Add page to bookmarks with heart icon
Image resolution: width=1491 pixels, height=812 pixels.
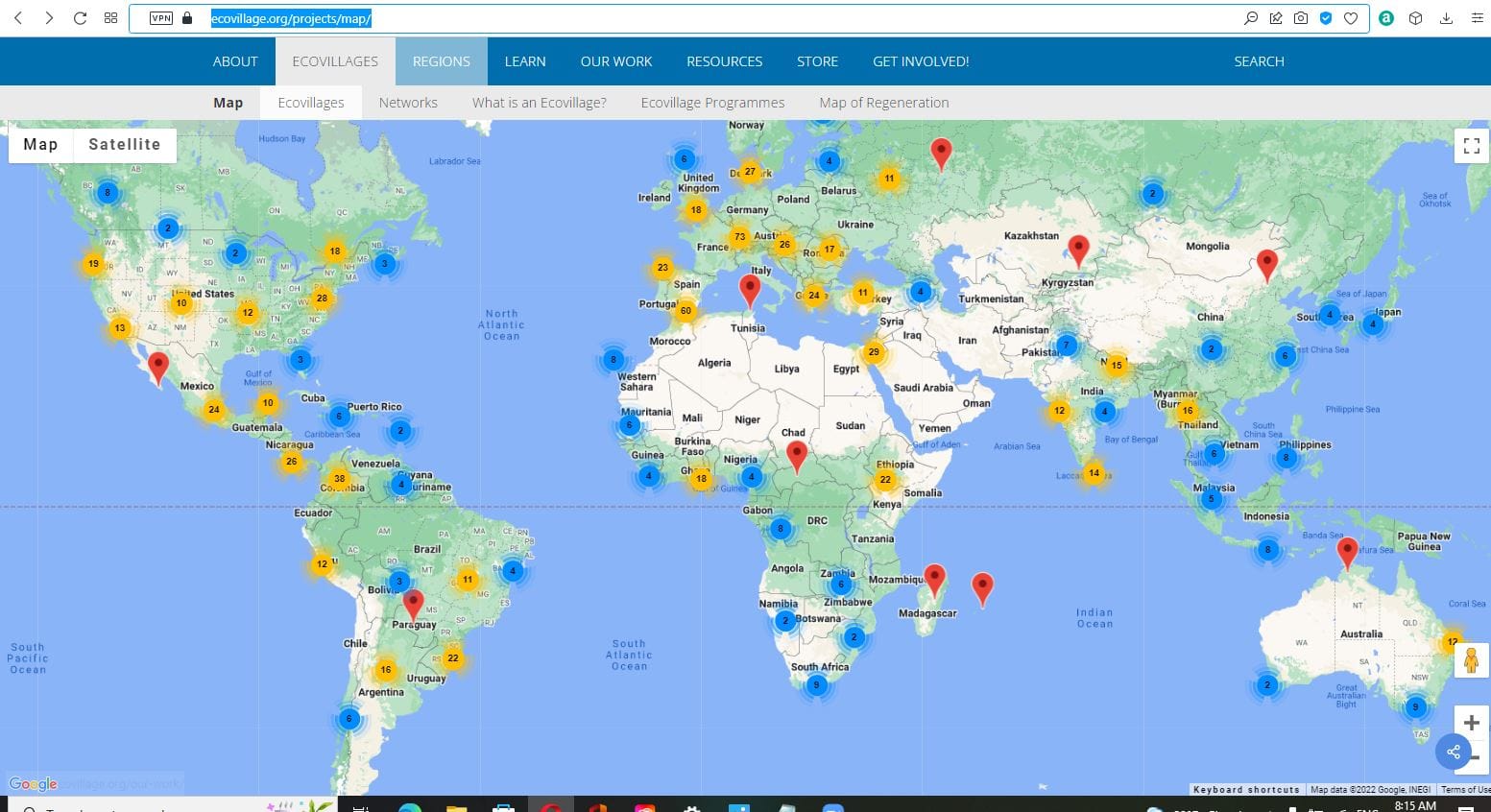(1351, 18)
